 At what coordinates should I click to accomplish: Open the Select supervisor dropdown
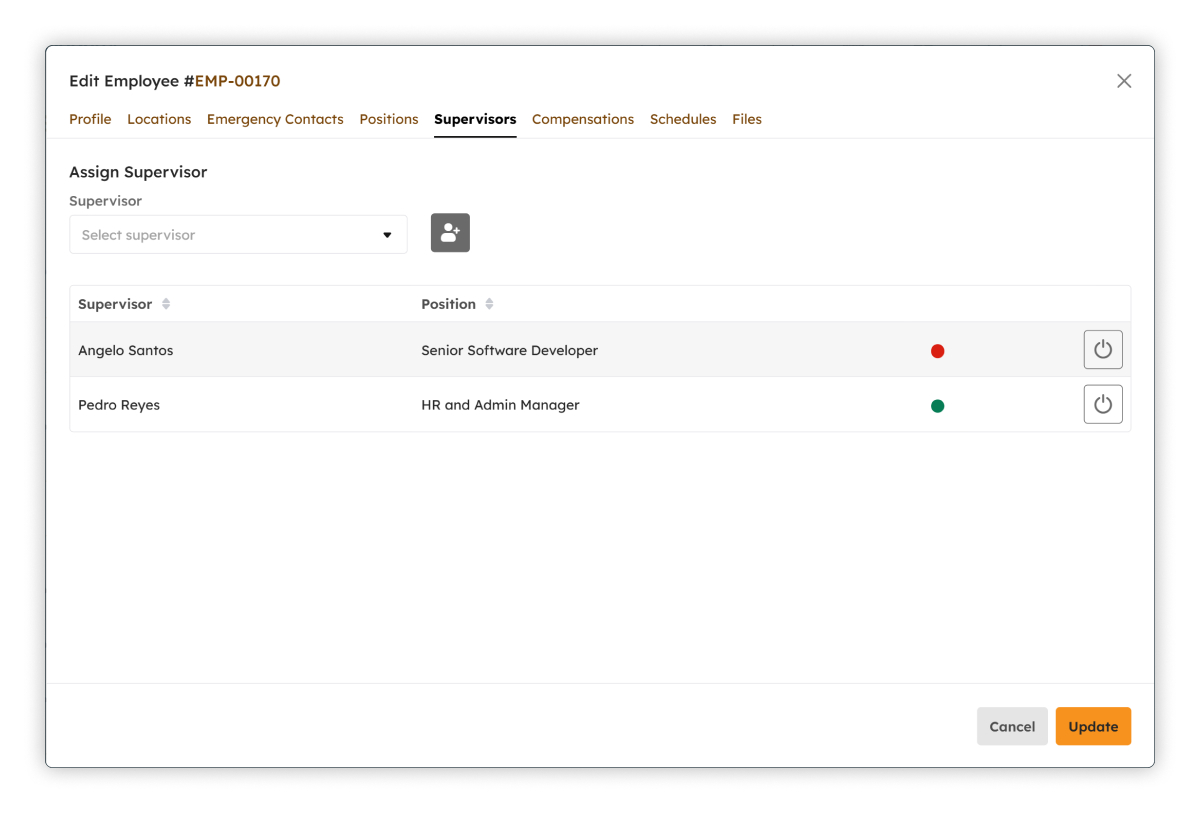238,235
